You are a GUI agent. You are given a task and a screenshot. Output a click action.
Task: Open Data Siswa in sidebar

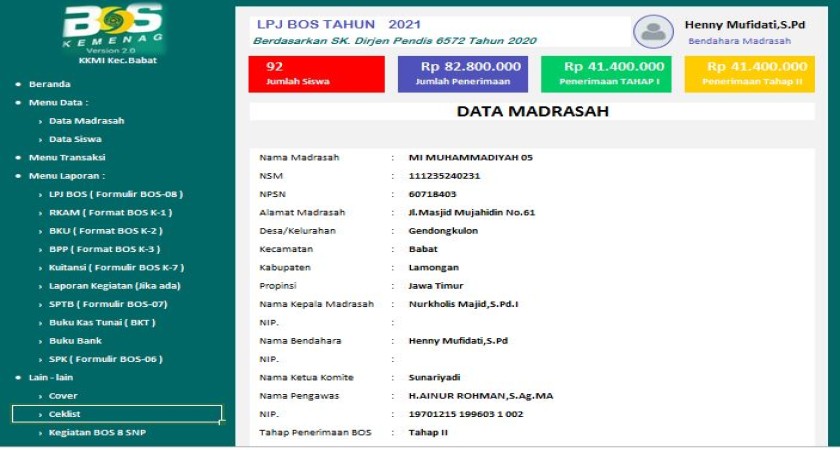tap(75, 139)
